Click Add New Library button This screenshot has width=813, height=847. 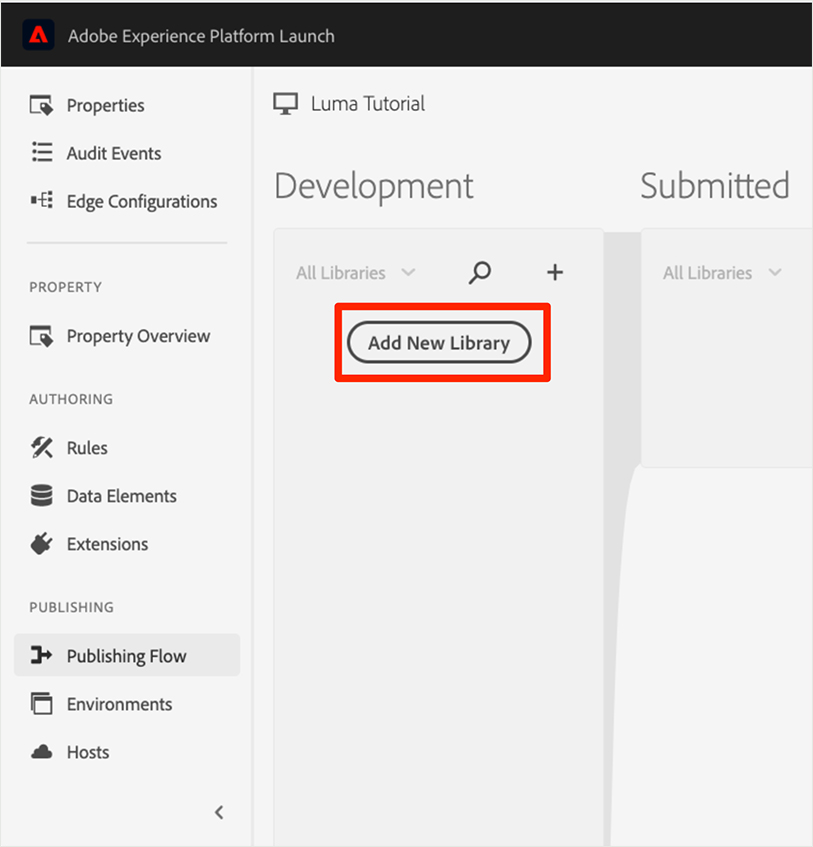(x=439, y=342)
